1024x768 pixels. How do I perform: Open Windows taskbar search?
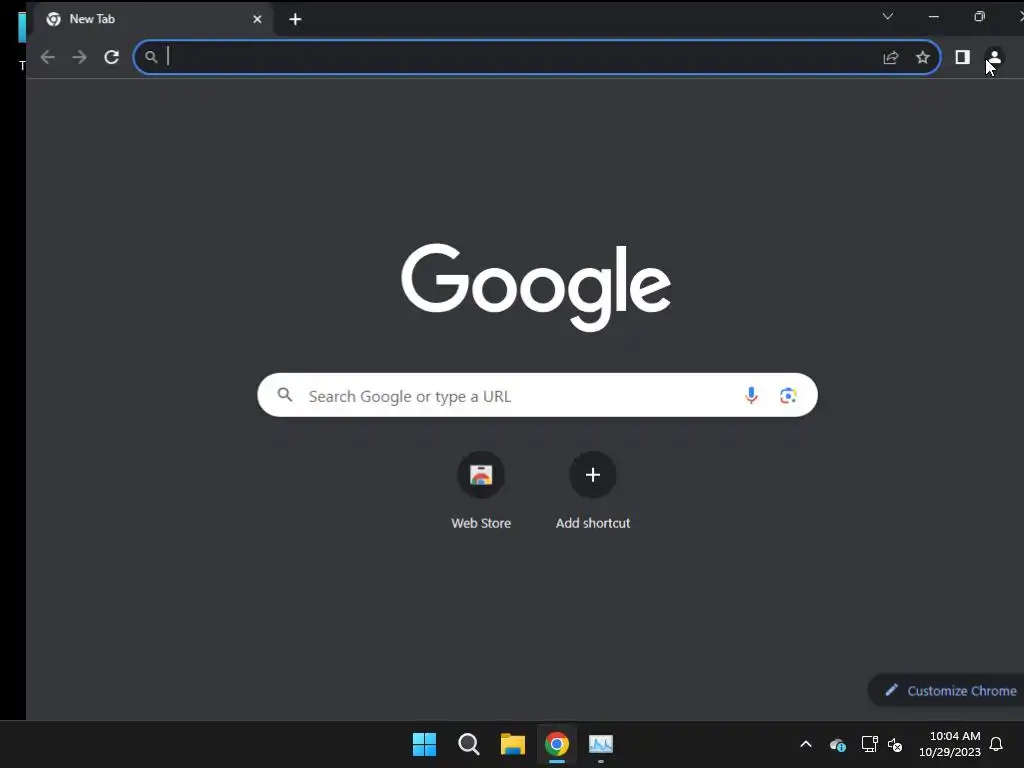click(x=469, y=744)
